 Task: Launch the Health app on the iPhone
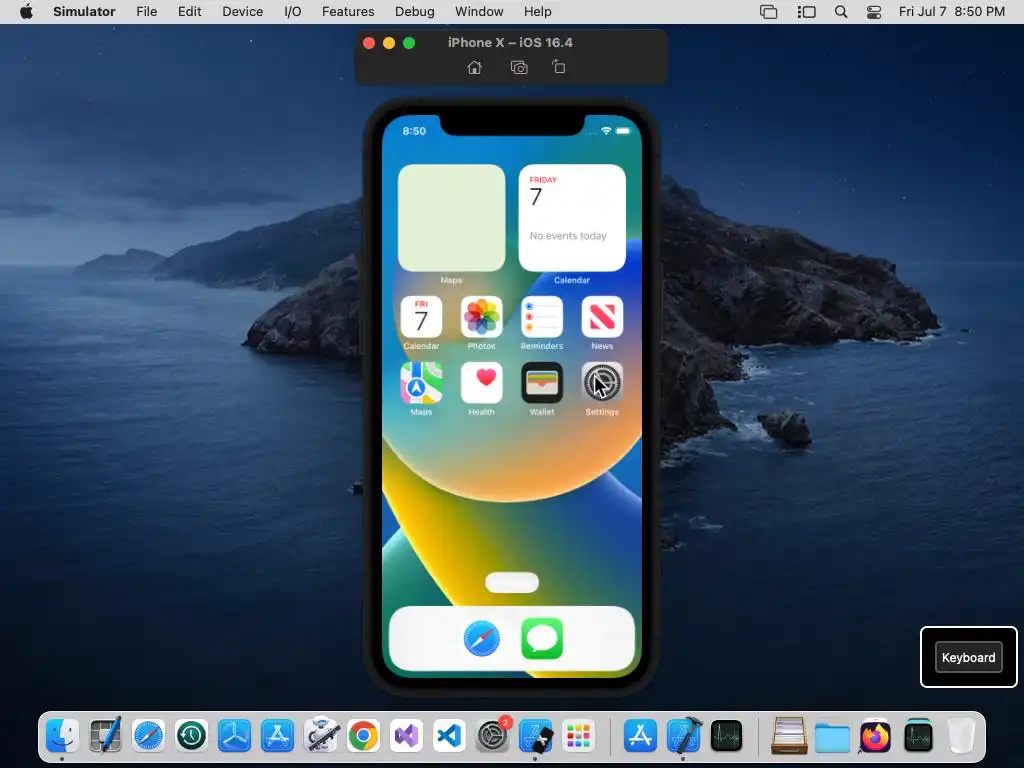[481, 383]
